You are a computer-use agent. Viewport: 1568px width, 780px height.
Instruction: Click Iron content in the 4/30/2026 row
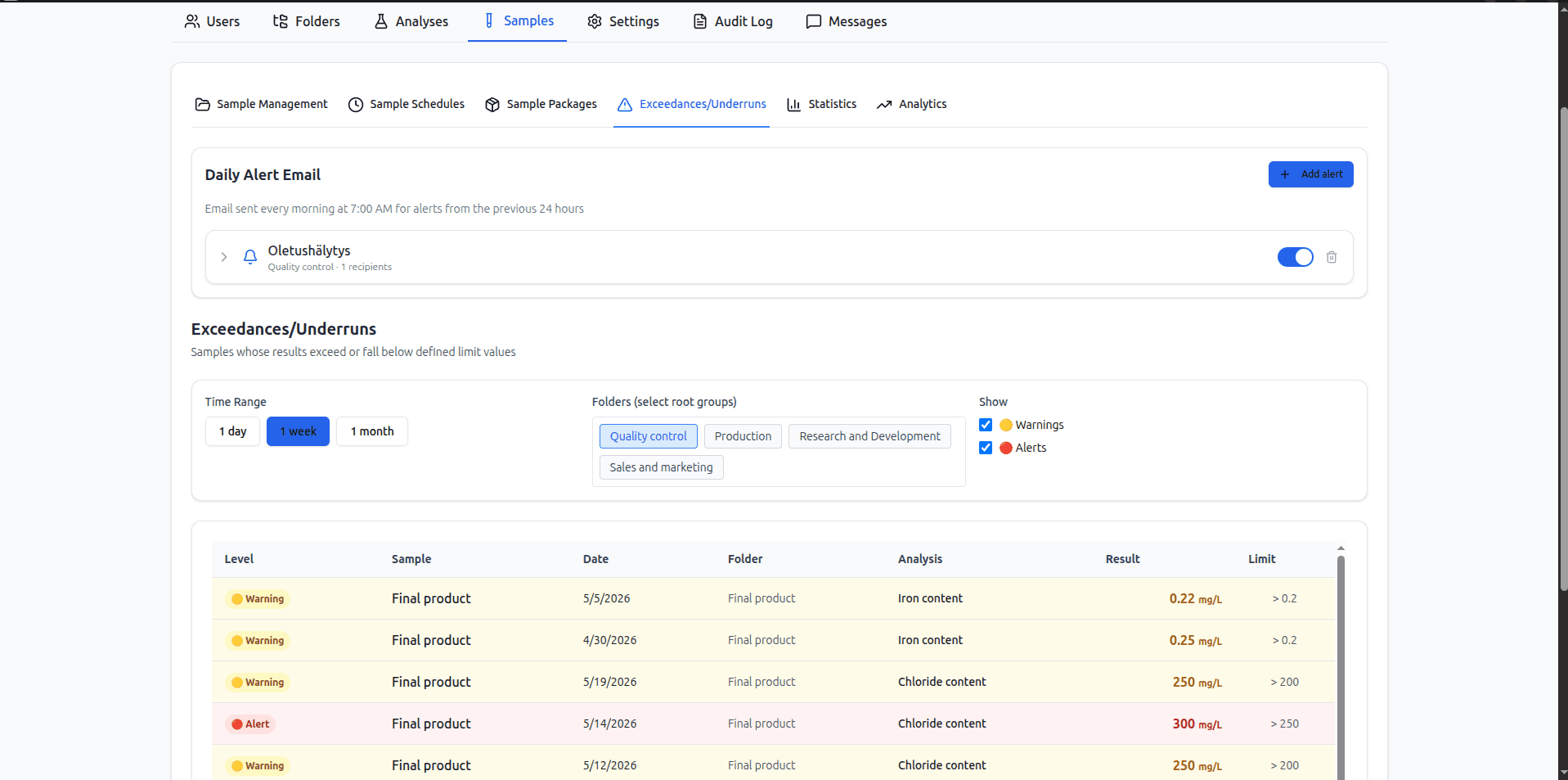(930, 640)
